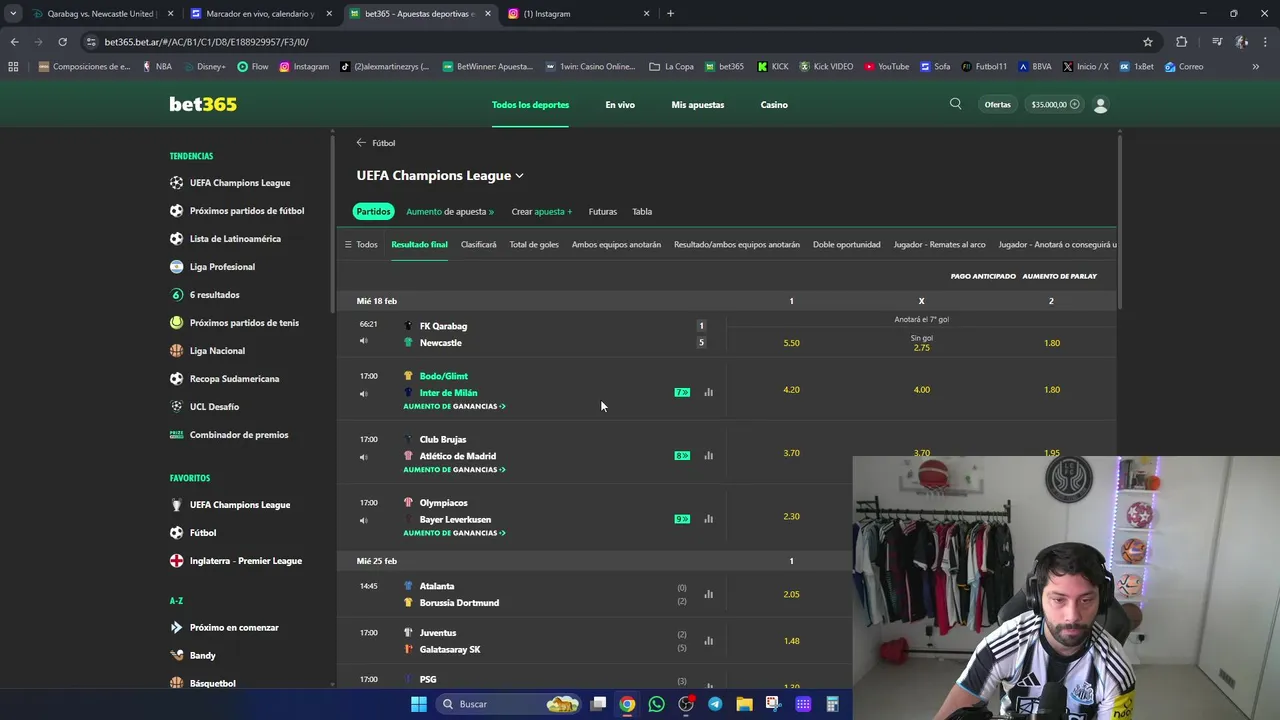Image resolution: width=1280 pixels, height=720 pixels.
Task: Toggle sound icon for Bodo/Glimt match
Action: click(x=363, y=393)
